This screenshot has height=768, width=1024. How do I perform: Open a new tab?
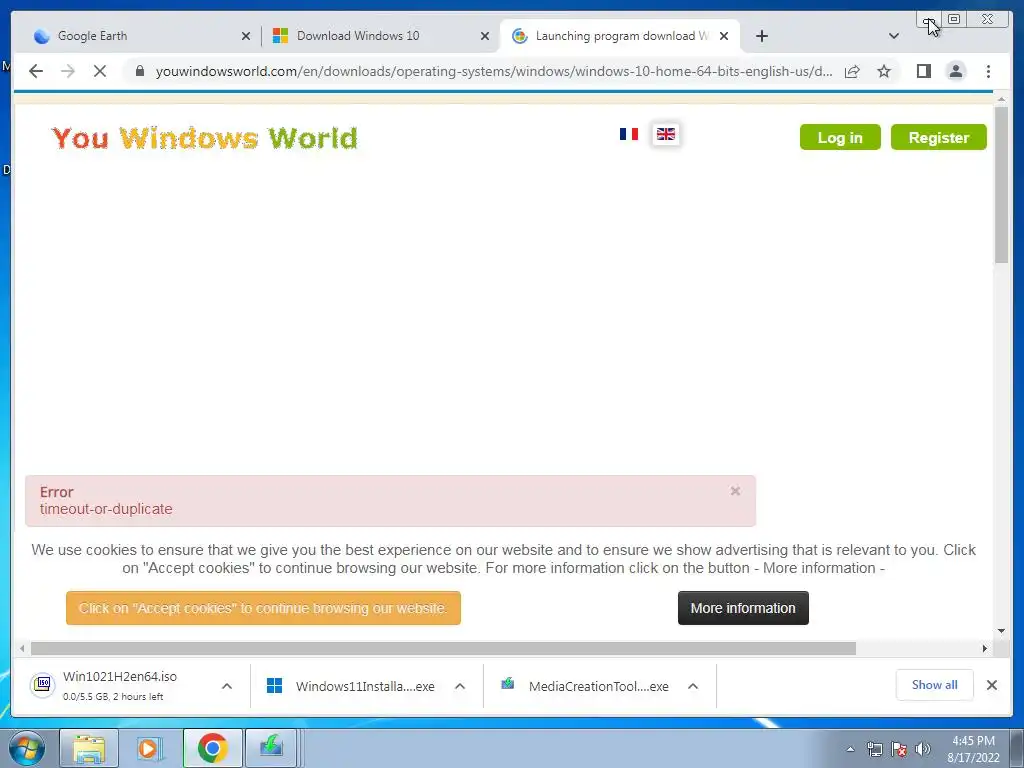point(761,36)
